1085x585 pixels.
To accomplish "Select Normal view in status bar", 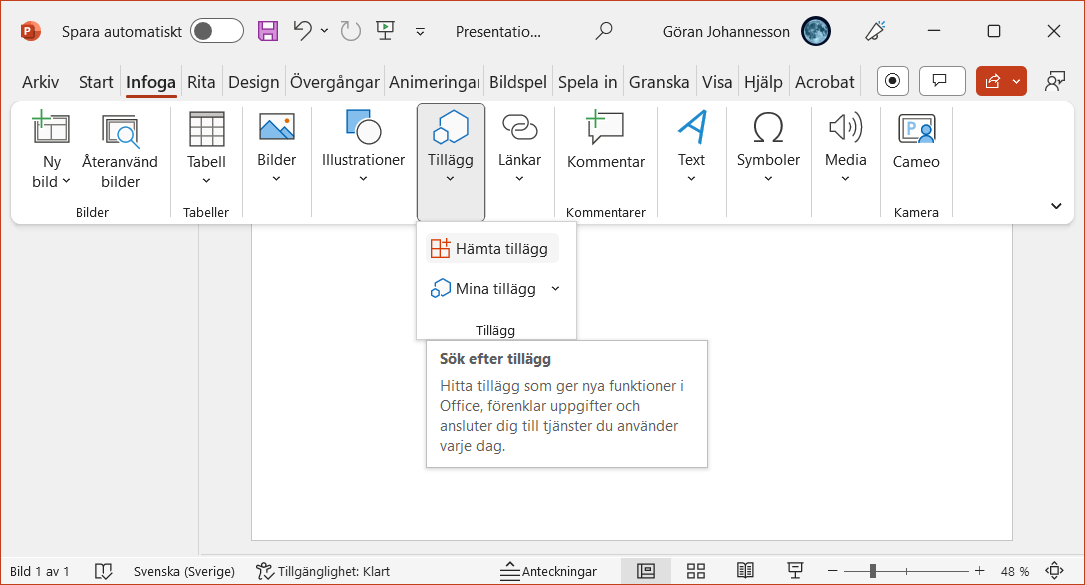I will click(646, 571).
